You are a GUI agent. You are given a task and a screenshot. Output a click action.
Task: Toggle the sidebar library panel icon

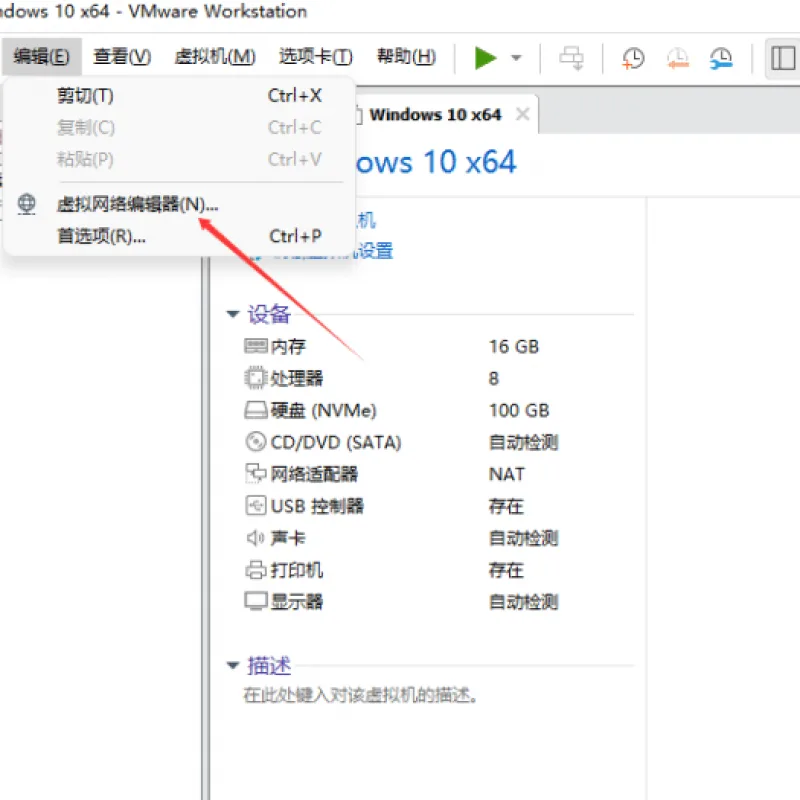click(x=783, y=58)
